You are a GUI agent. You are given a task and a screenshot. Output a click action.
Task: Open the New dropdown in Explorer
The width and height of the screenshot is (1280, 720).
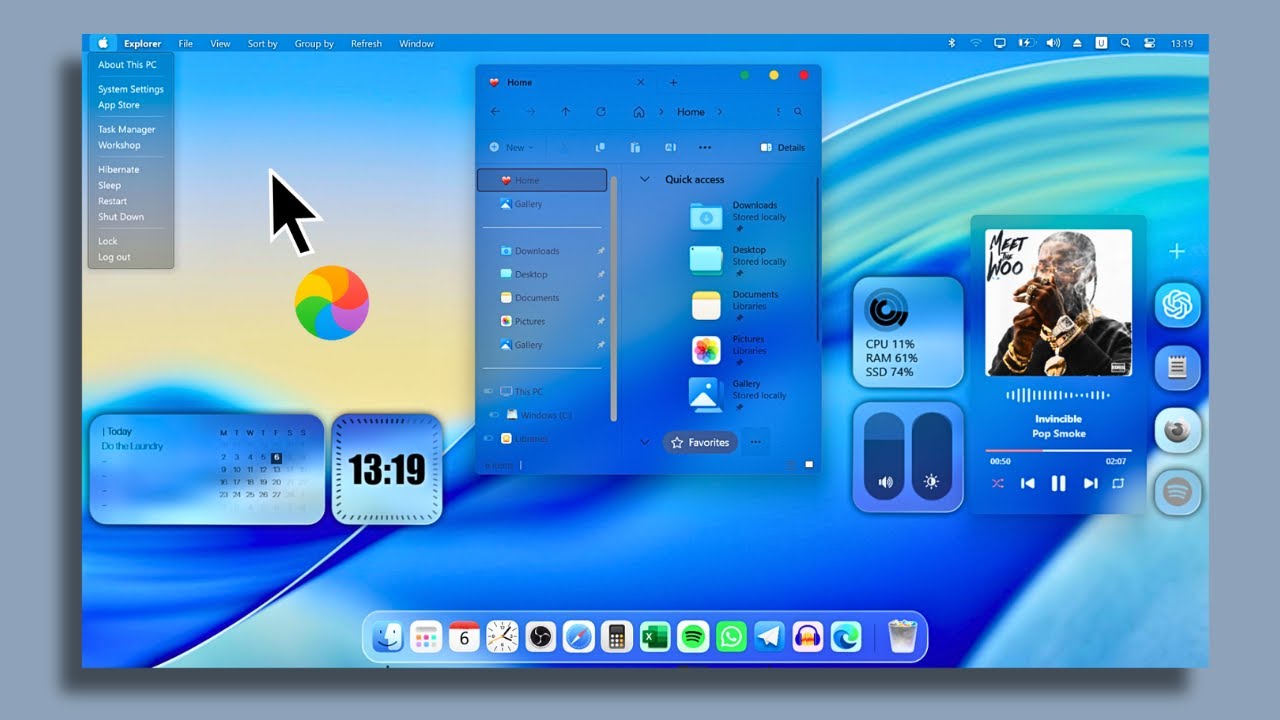point(511,147)
